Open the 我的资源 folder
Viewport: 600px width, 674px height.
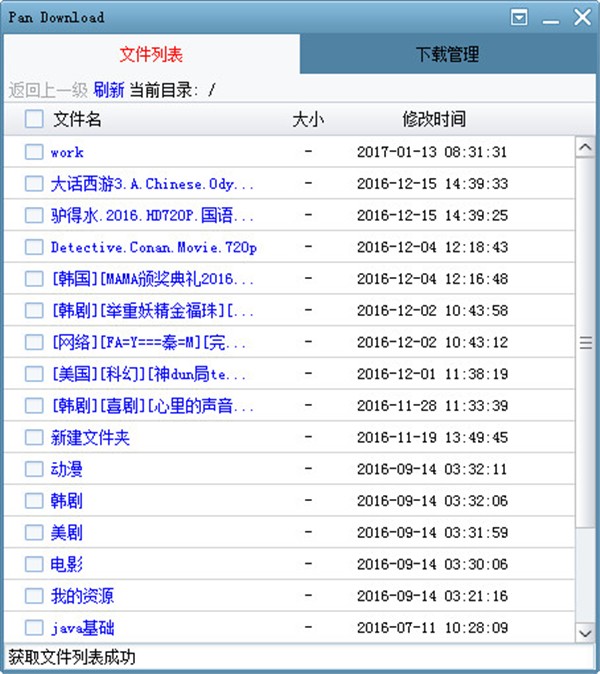[x=82, y=596]
